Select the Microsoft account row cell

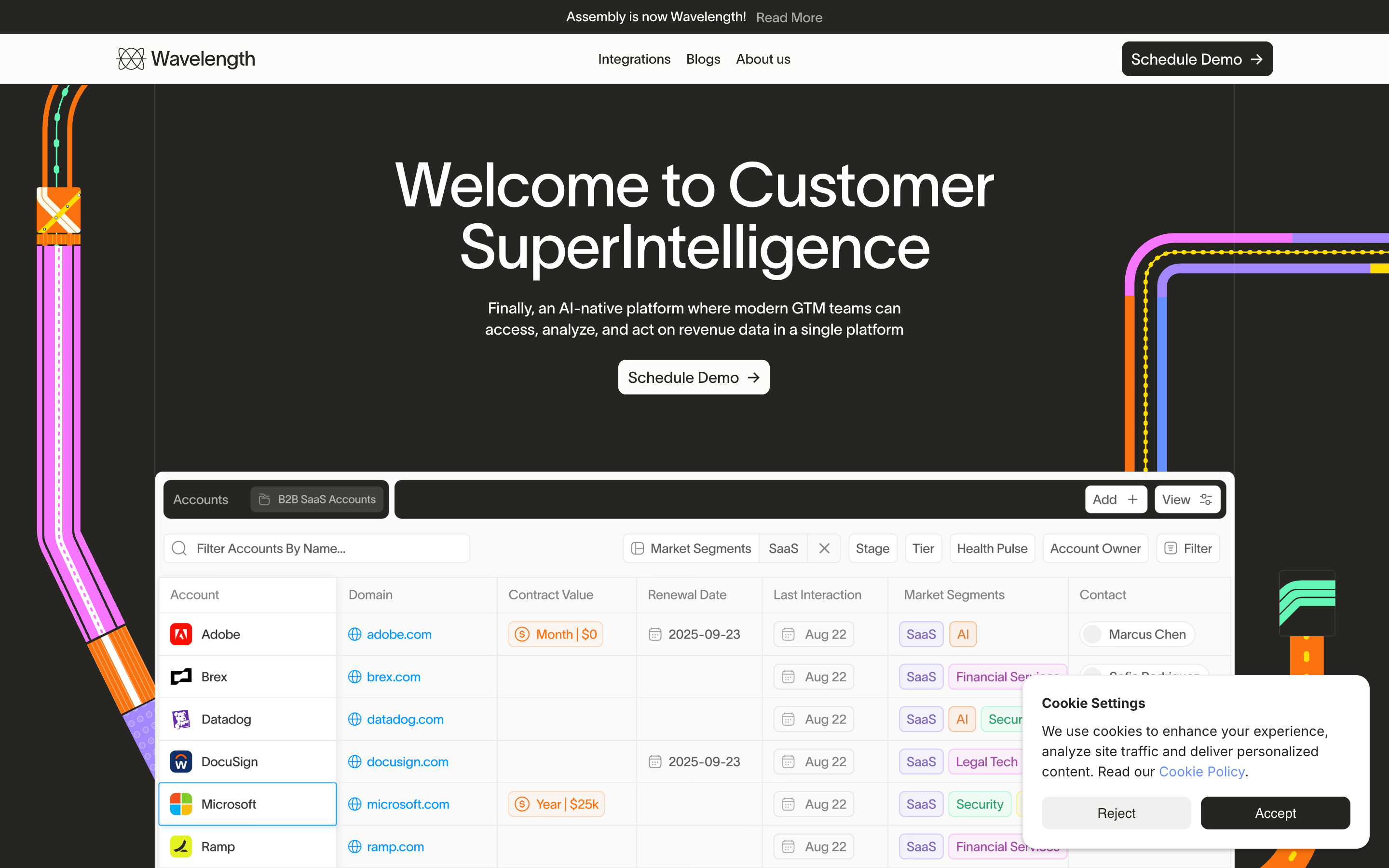(247, 804)
